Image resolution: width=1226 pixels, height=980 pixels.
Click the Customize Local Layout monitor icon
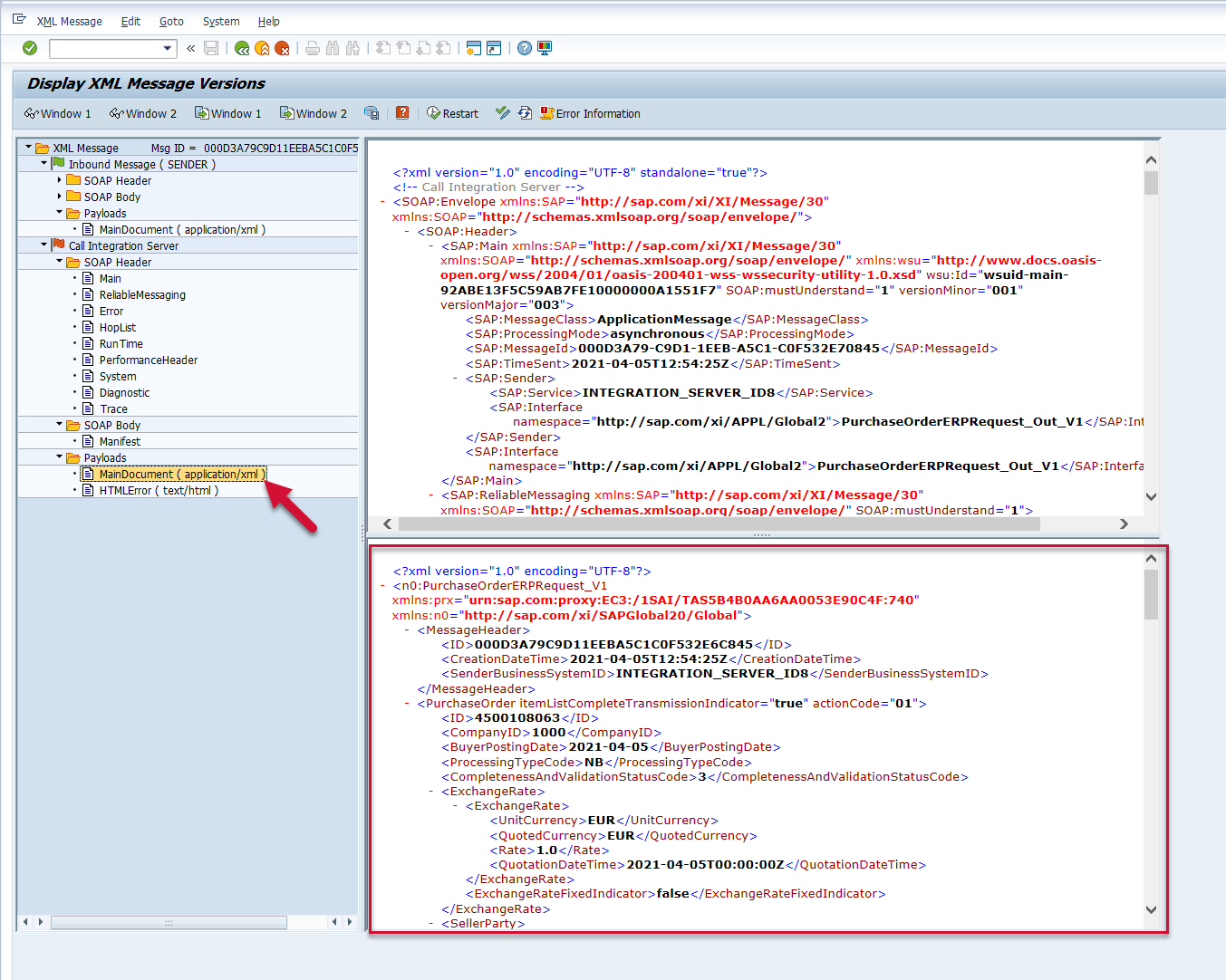click(545, 48)
